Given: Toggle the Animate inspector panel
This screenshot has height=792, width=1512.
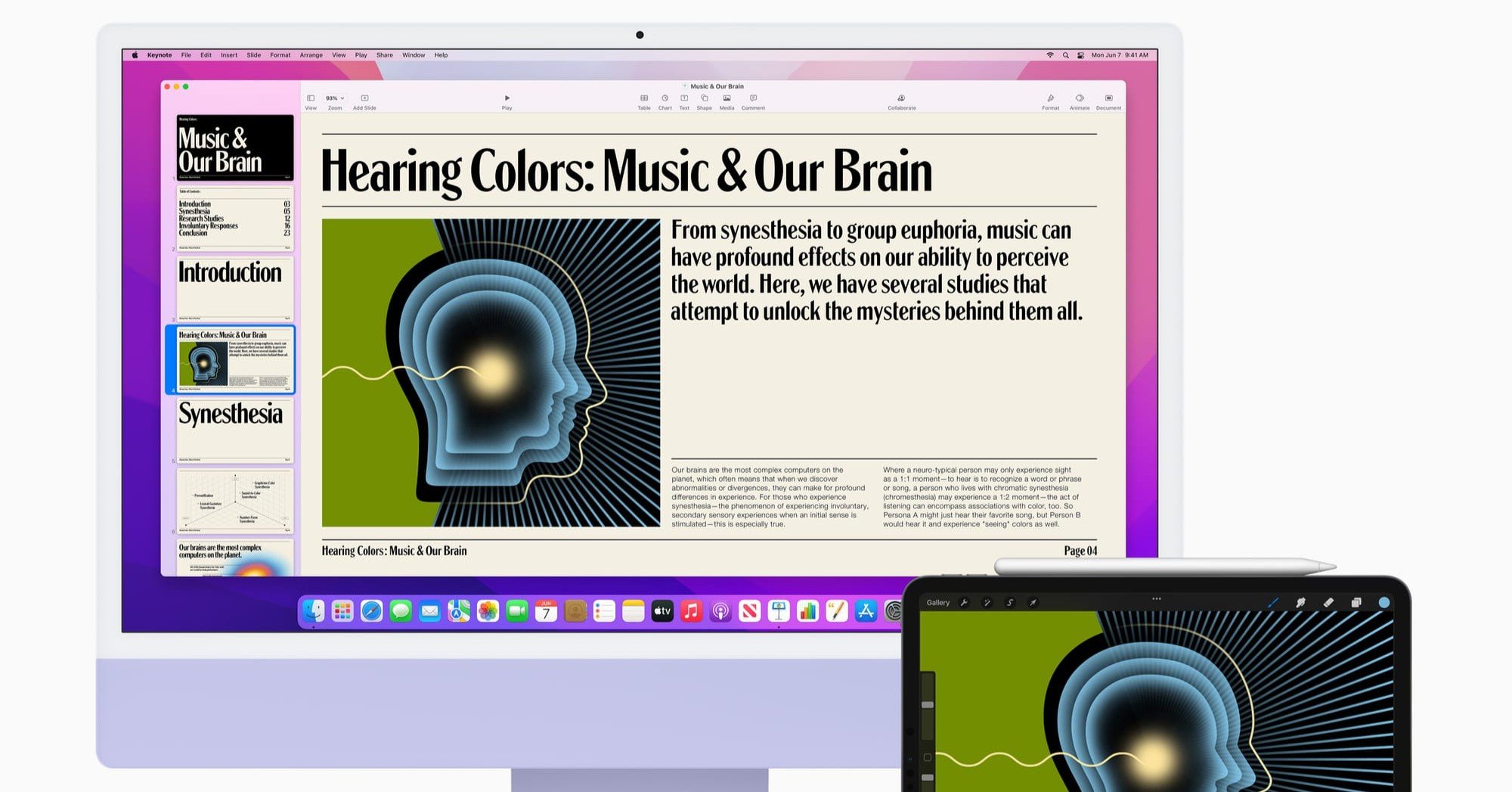Looking at the screenshot, I should (1080, 101).
